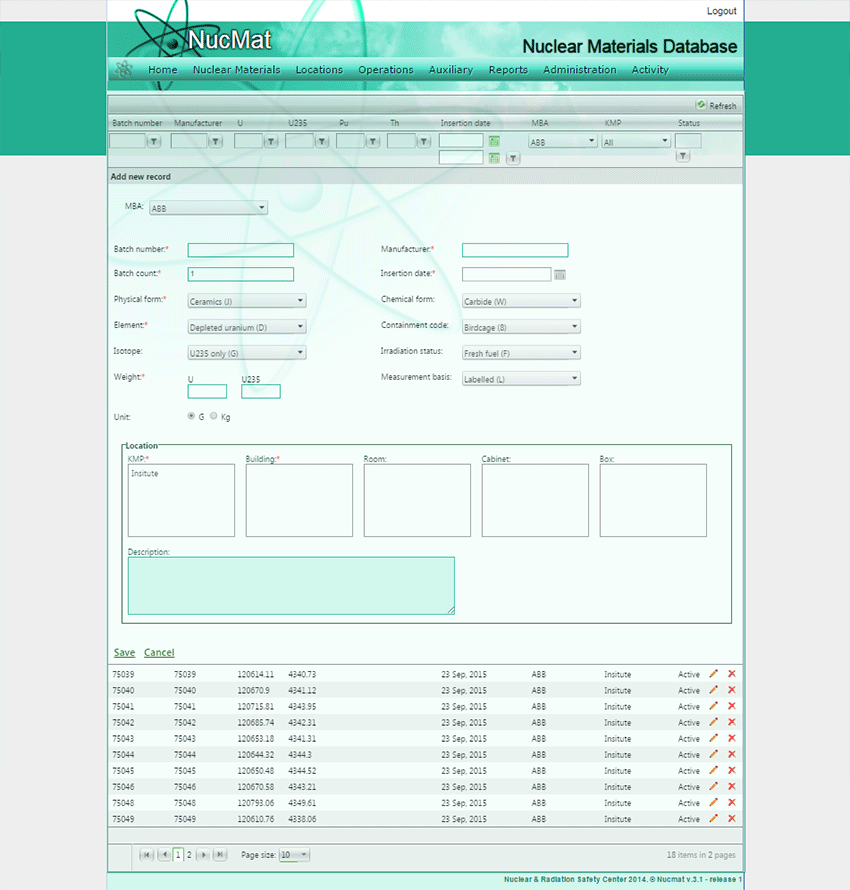Open the Nuclear Materials menu
This screenshot has width=850, height=890.
tap(236, 70)
